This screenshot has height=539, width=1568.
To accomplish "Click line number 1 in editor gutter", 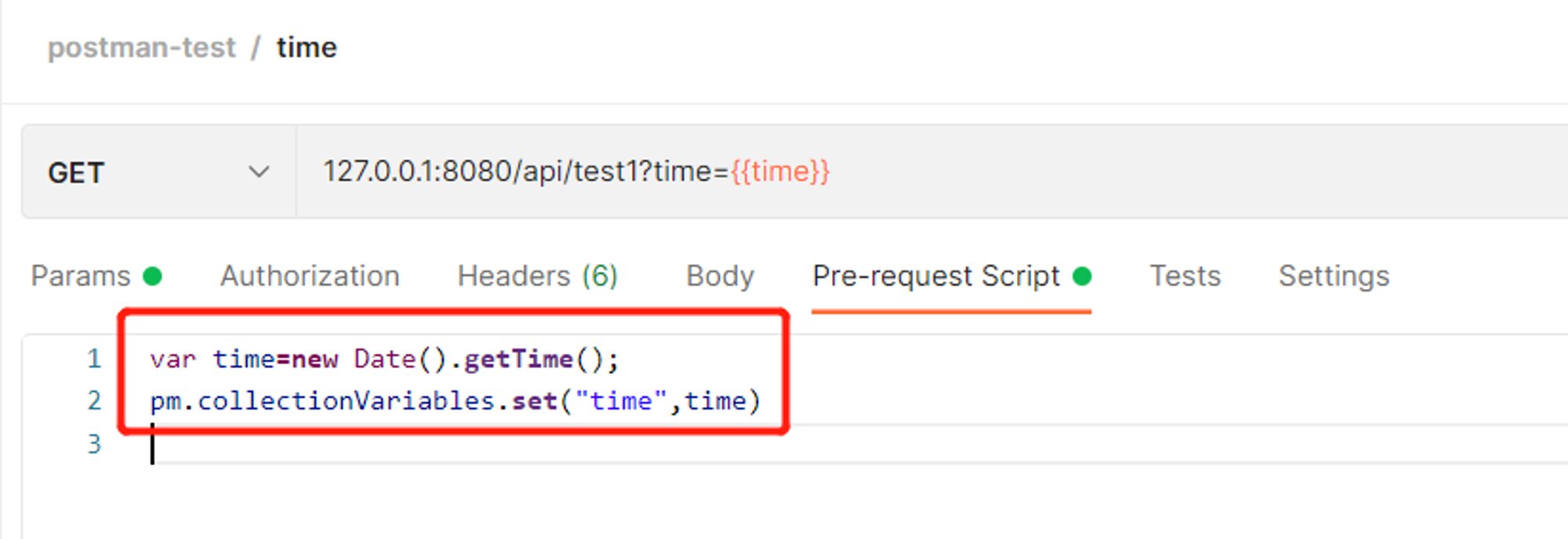I will [94, 358].
